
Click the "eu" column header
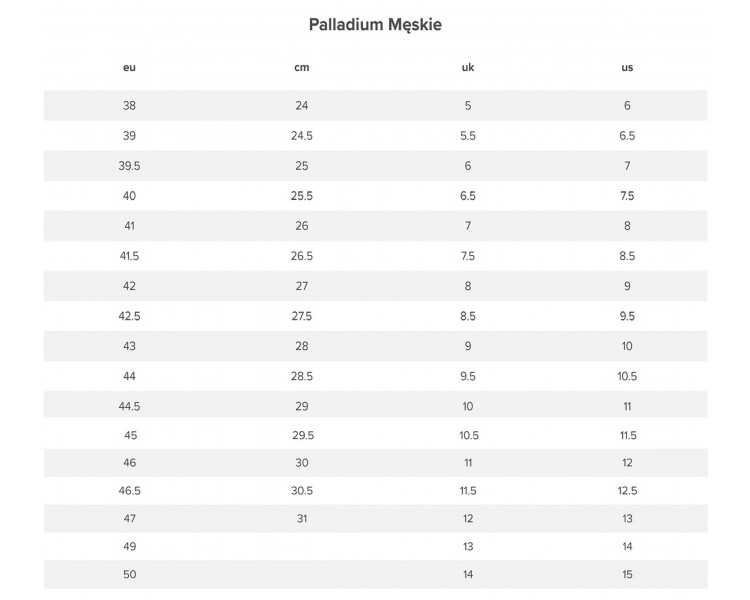[129, 68]
